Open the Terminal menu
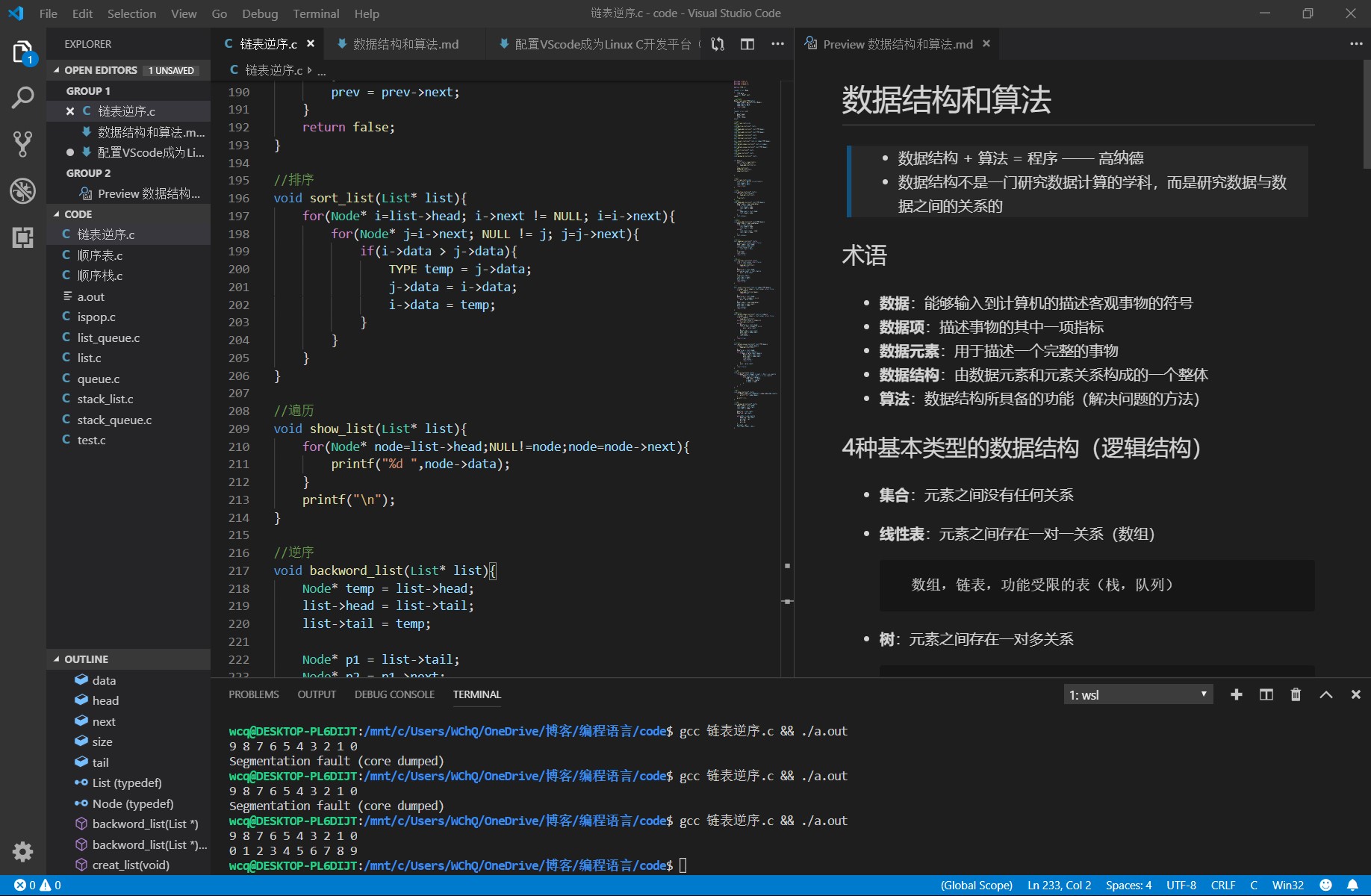This screenshot has width=1371, height=896. tap(316, 13)
